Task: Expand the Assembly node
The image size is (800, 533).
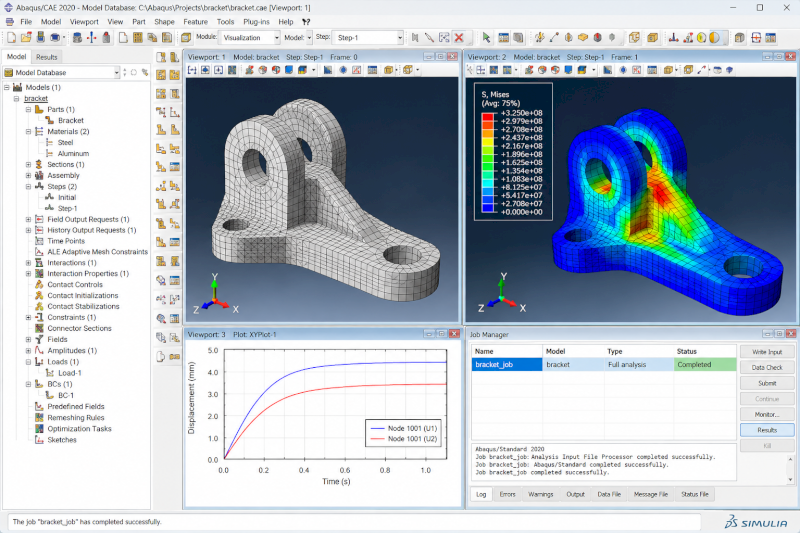Action: pyautogui.click(x=29, y=175)
